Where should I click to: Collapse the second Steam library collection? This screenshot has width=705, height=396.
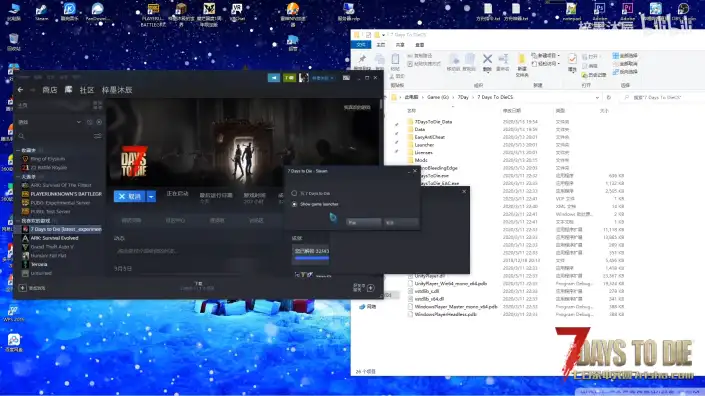pos(18,177)
